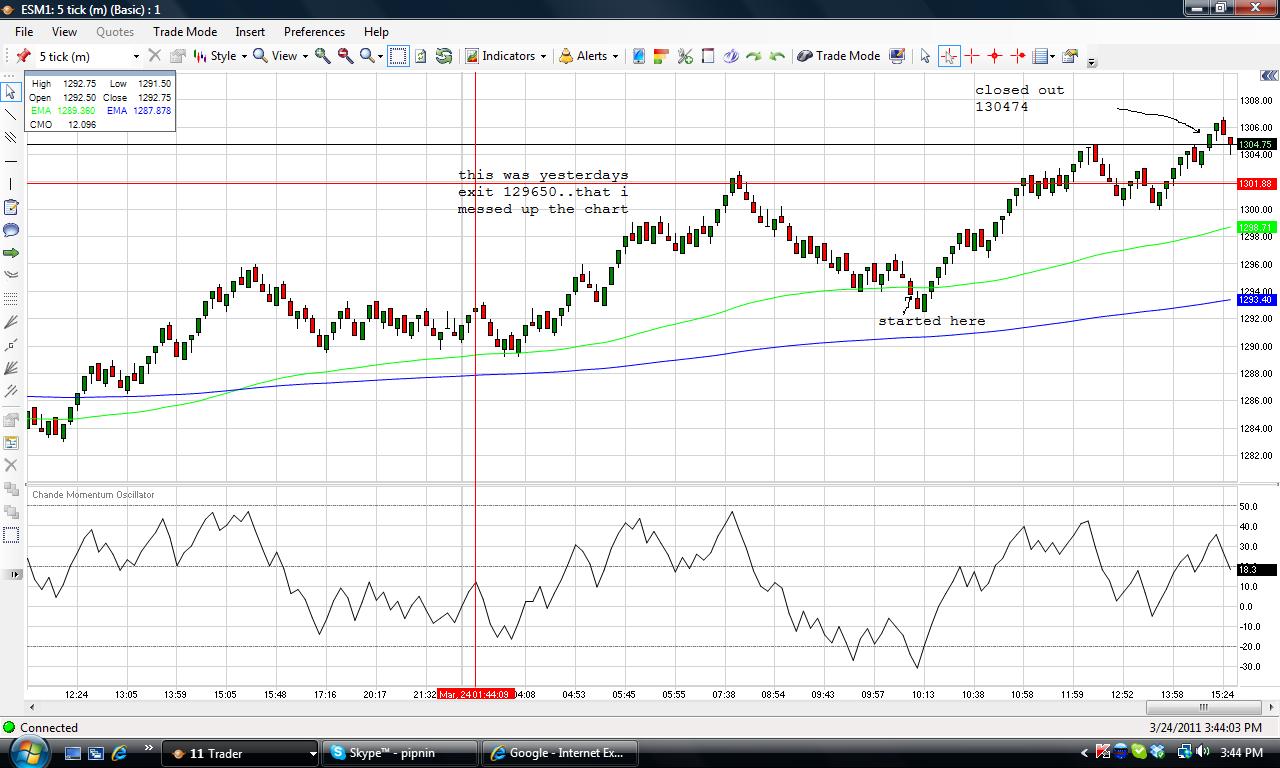Open the Preferences menu
Image resolution: width=1280 pixels, height=768 pixels.
click(314, 31)
